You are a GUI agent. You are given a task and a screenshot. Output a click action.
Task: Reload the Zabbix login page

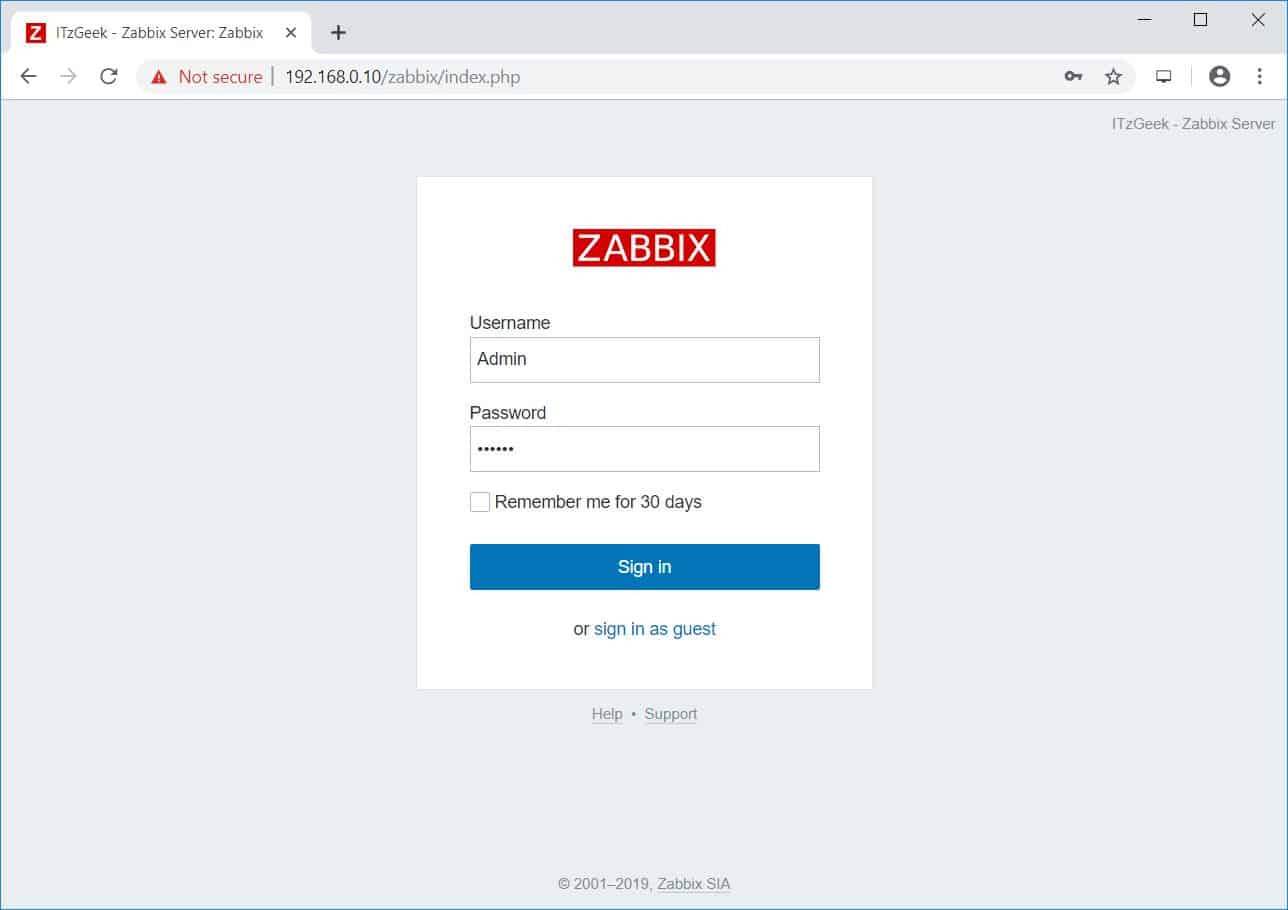(109, 76)
